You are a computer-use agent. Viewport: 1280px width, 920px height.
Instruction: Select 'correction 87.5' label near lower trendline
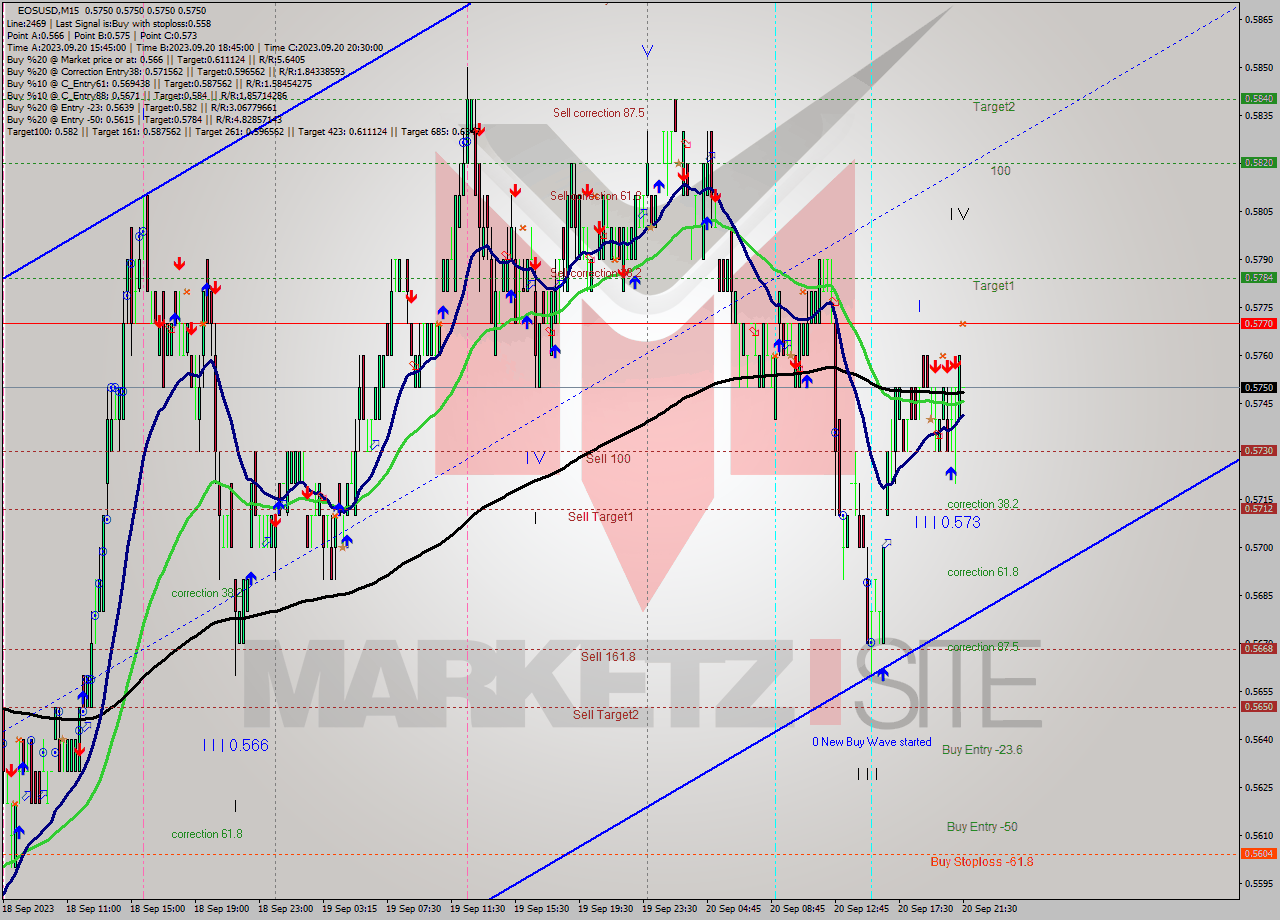pos(983,647)
